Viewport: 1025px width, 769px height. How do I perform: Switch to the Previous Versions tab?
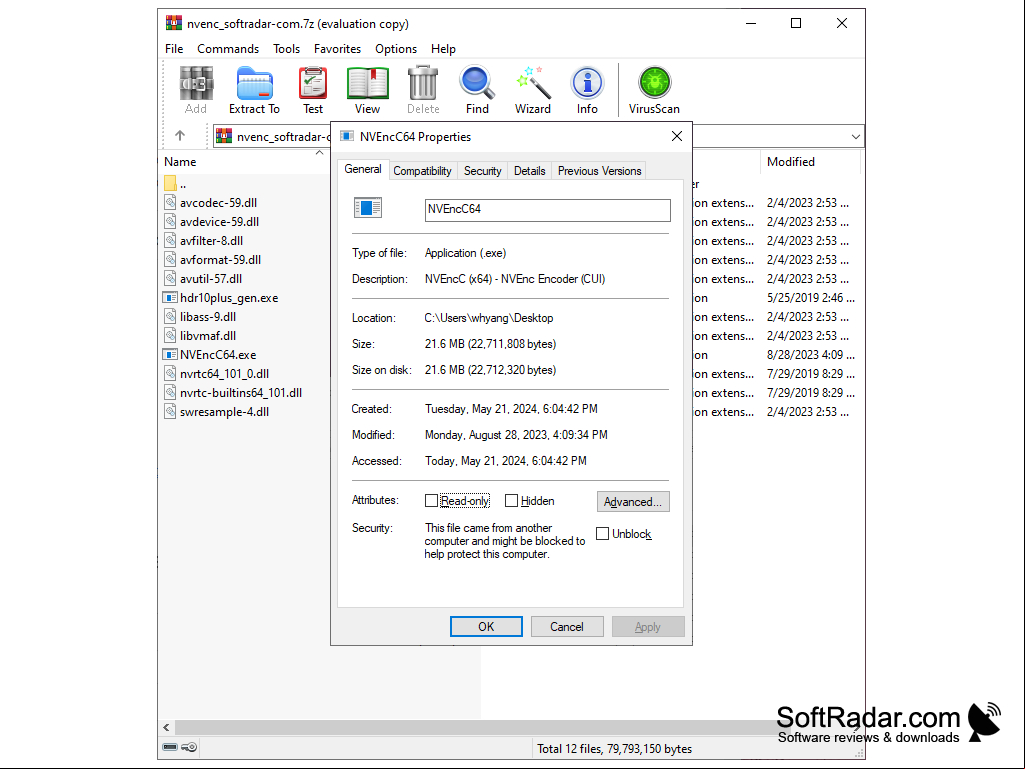599,171
